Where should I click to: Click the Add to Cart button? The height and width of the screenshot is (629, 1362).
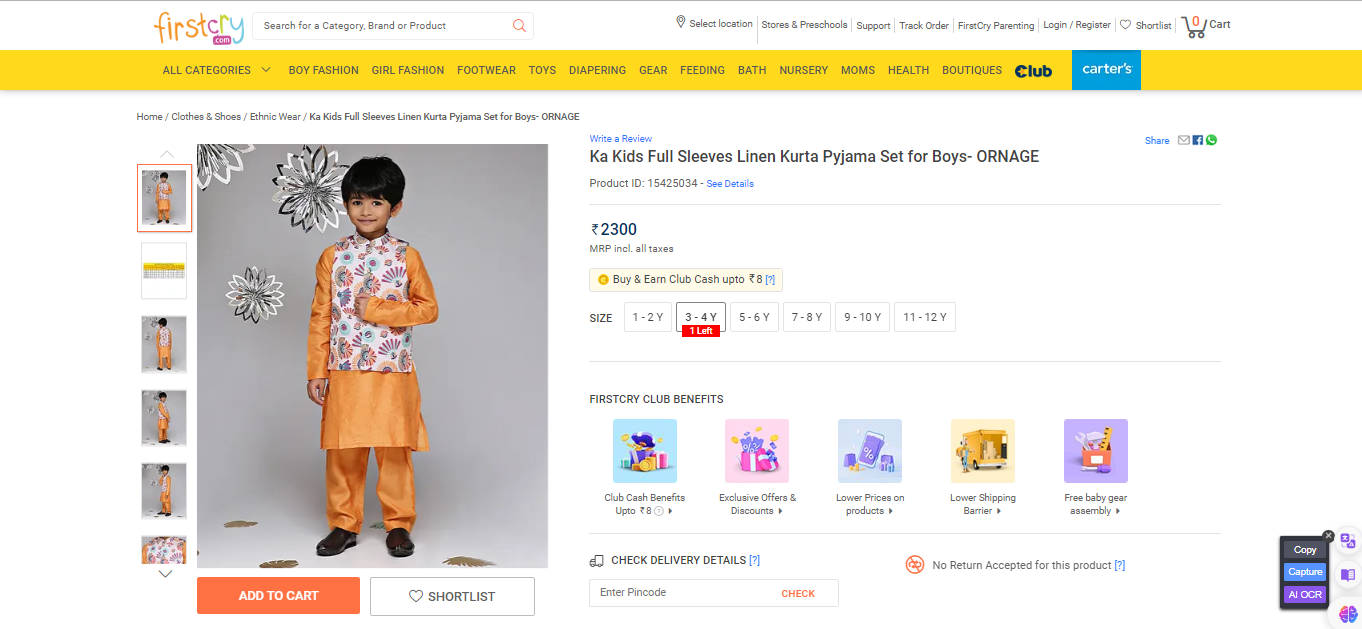coord(278,595)
